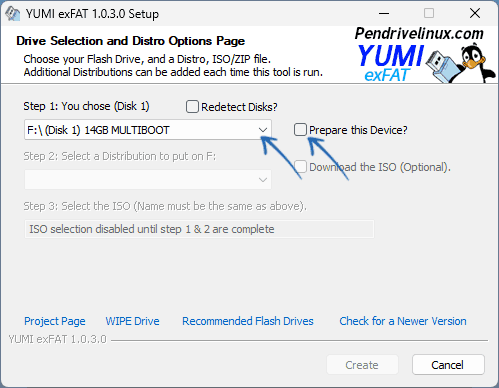Viewport: 499px width, 388px height.
Task: Click the Create button
Action: tap(362, 365)
